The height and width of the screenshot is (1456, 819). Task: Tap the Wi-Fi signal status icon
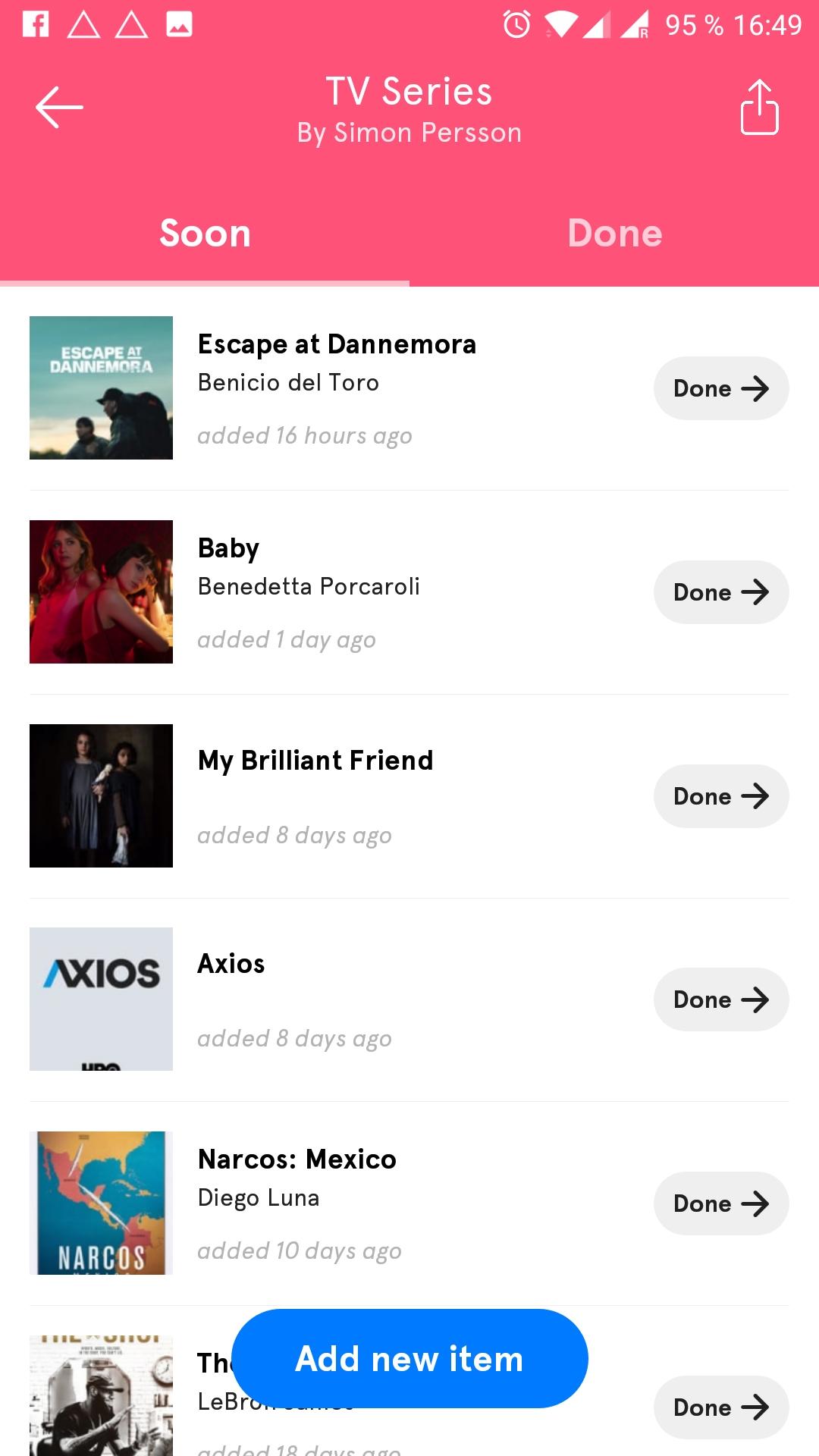click(x=560, y=26)
